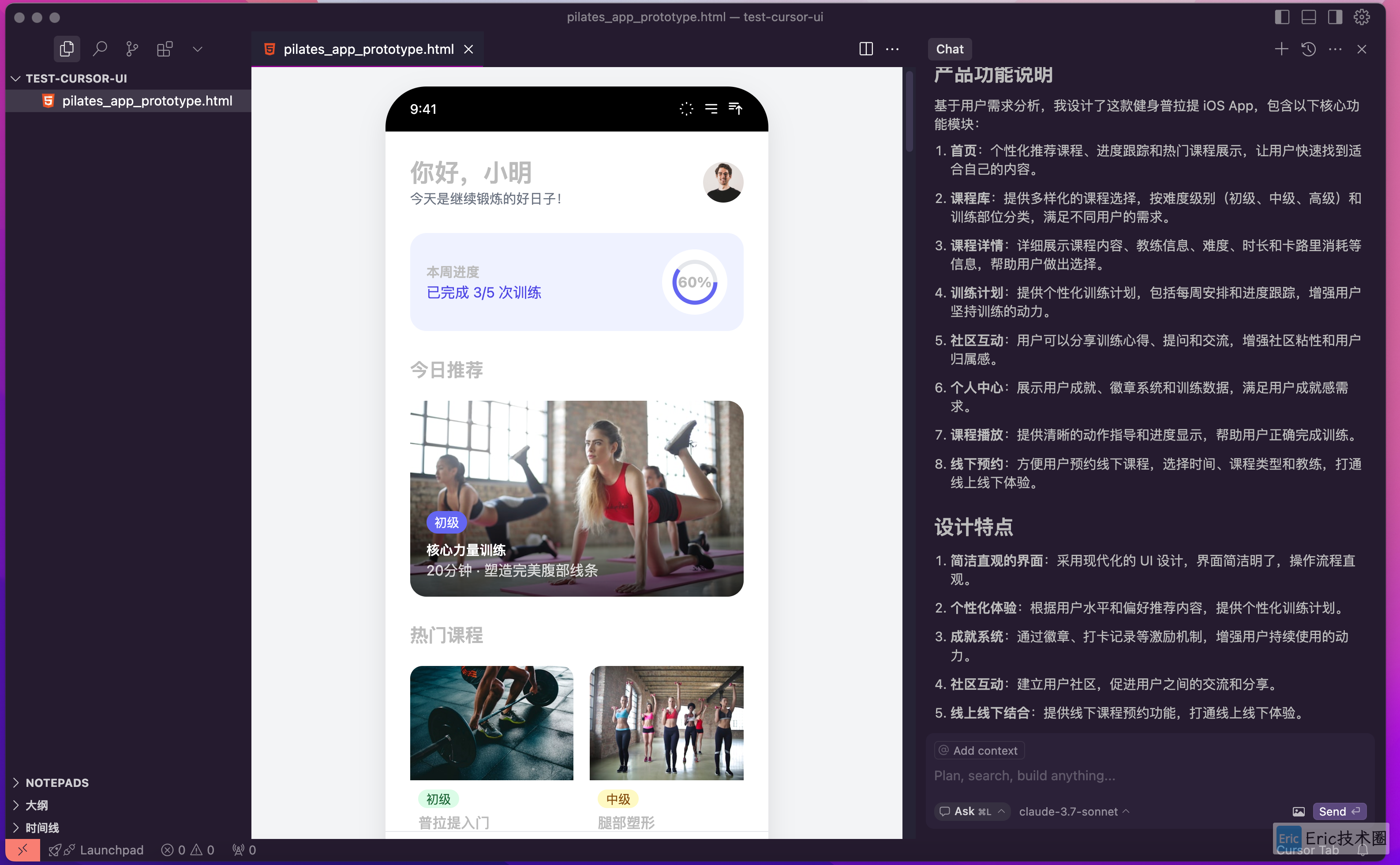Open the Source Control branch icon

pyautogui.click(x=132, y=49)
